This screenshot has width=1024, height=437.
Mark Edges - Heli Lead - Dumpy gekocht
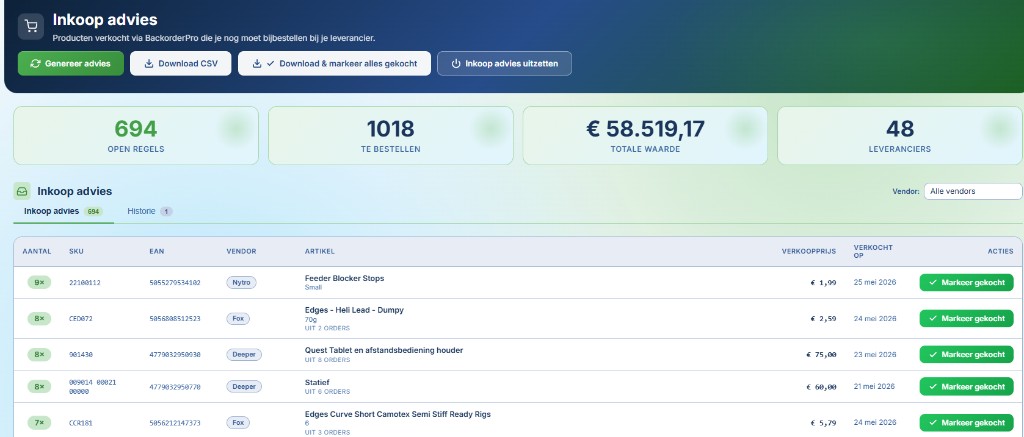pos(966,319)
